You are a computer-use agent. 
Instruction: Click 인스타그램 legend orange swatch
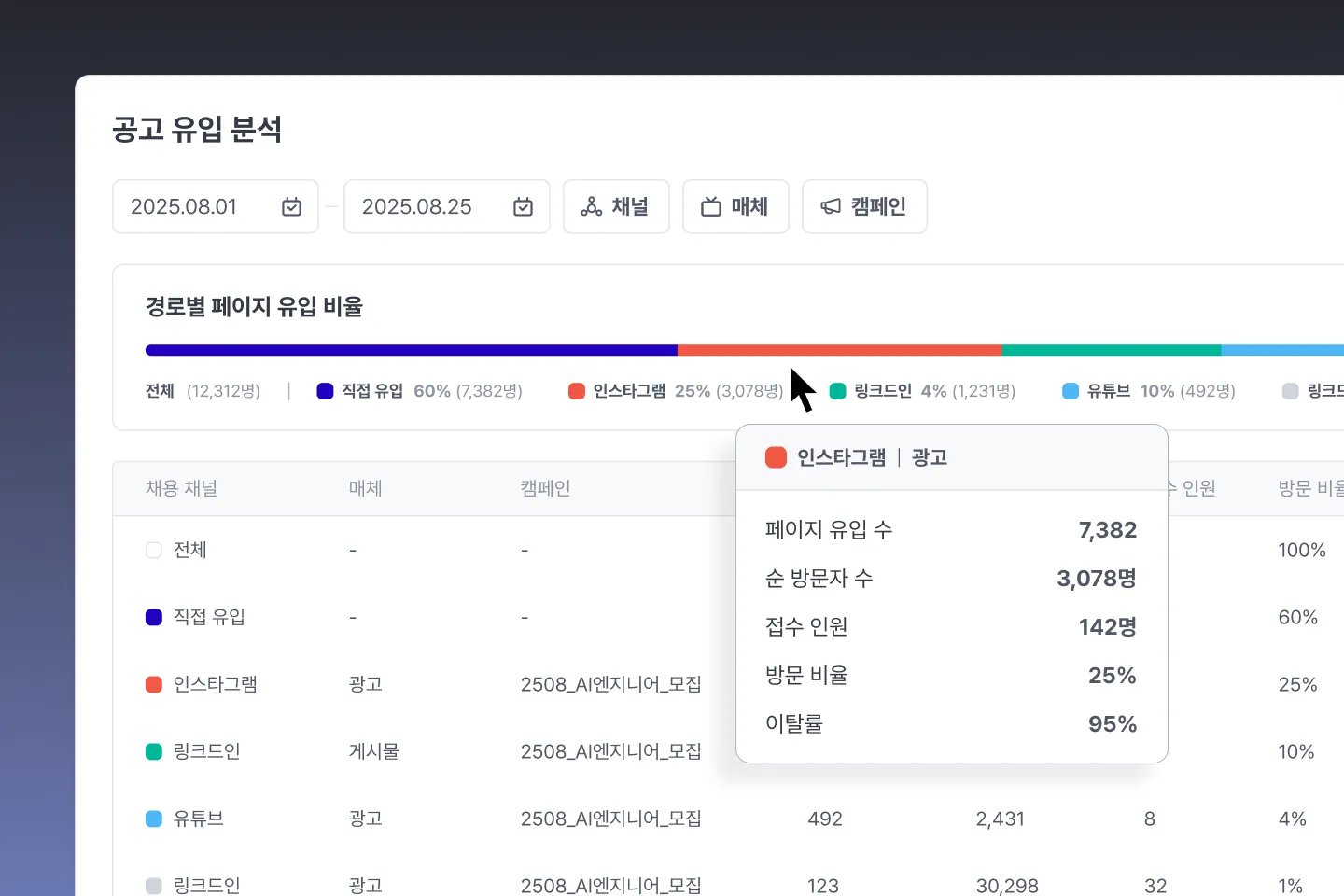point(577,391)
